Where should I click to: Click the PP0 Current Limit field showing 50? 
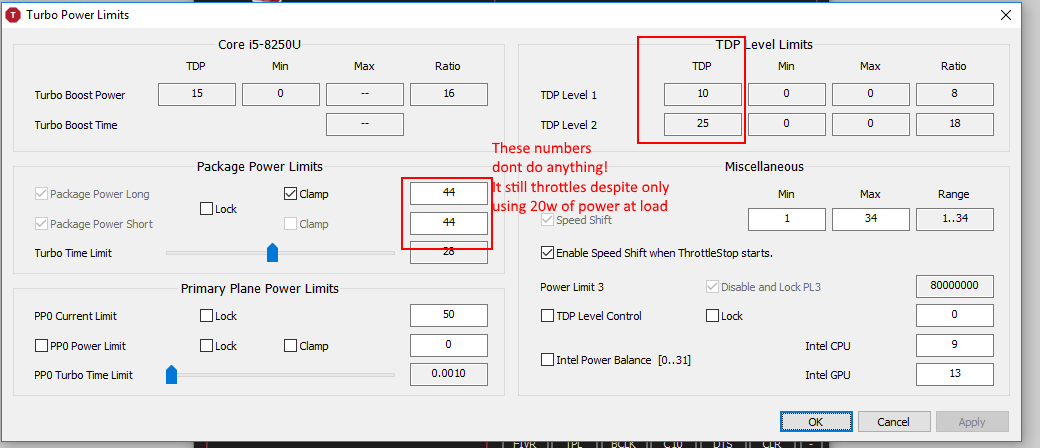tap(449, 316)
